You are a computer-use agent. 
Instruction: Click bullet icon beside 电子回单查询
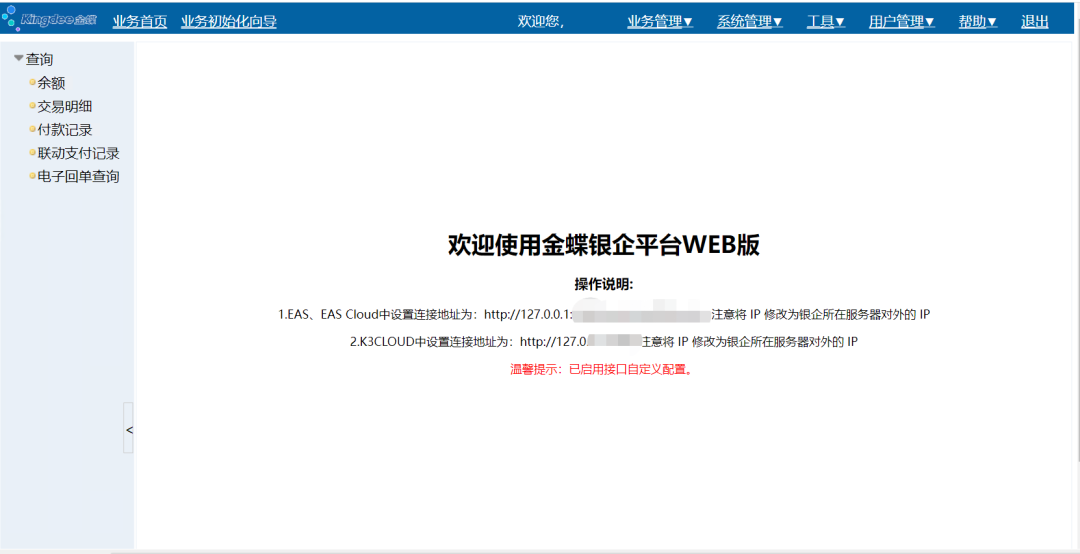pos(32,176)
